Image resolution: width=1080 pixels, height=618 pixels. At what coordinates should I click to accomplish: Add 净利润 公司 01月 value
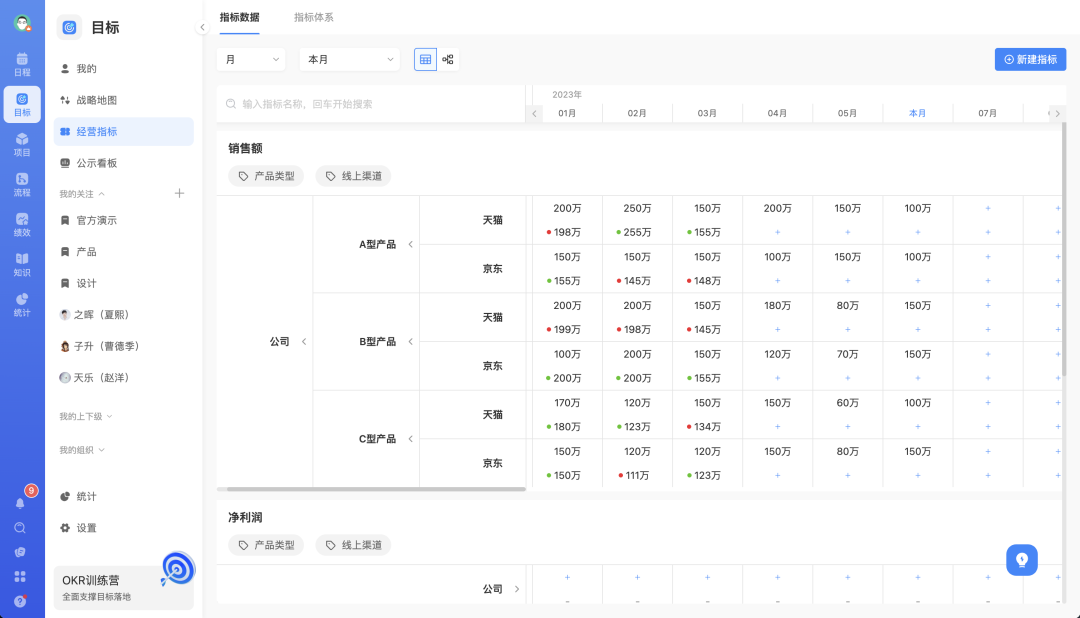click(567, 577)
